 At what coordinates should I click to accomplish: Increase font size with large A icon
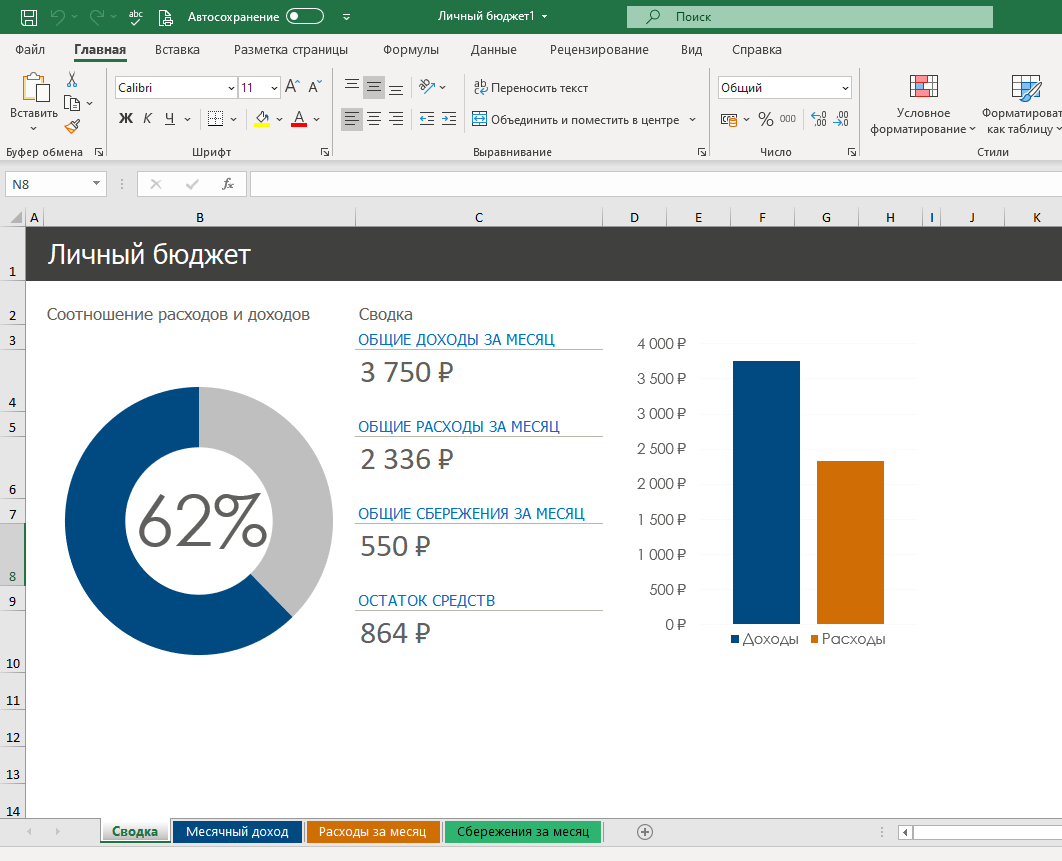[x=292, y=86]
